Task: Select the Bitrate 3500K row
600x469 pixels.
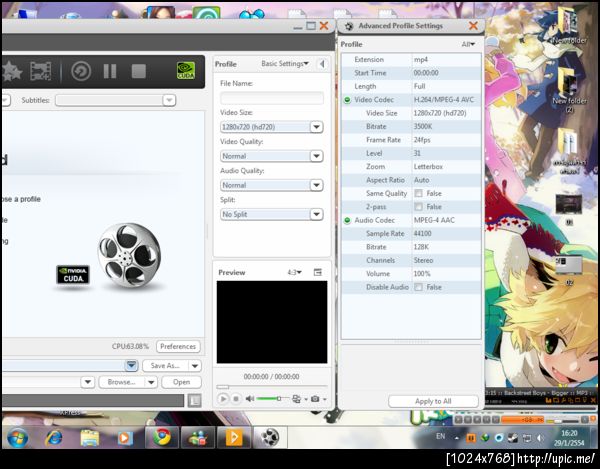Action: [411, 127]
